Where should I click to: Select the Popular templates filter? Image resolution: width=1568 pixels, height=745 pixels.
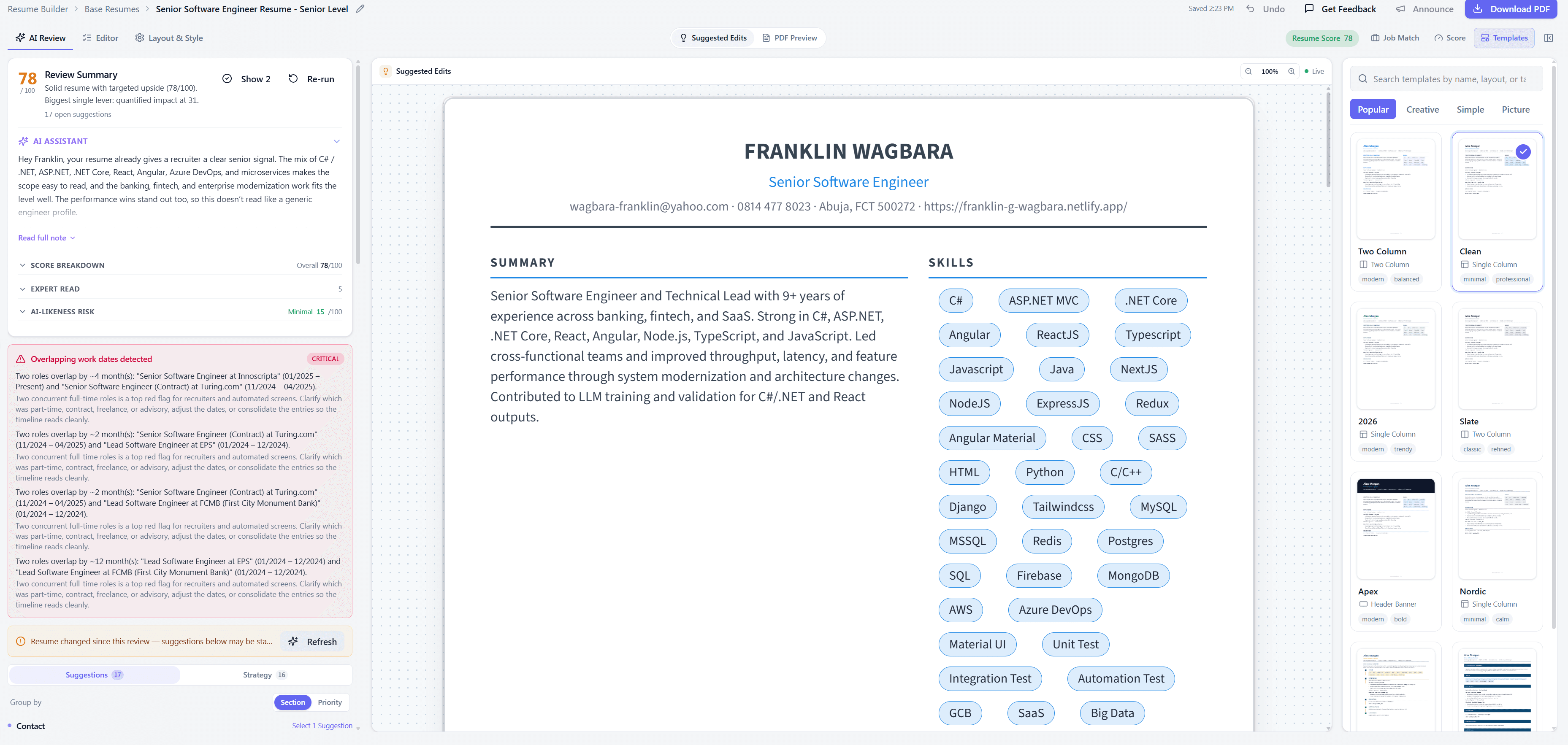click(x=1373, y=109)
